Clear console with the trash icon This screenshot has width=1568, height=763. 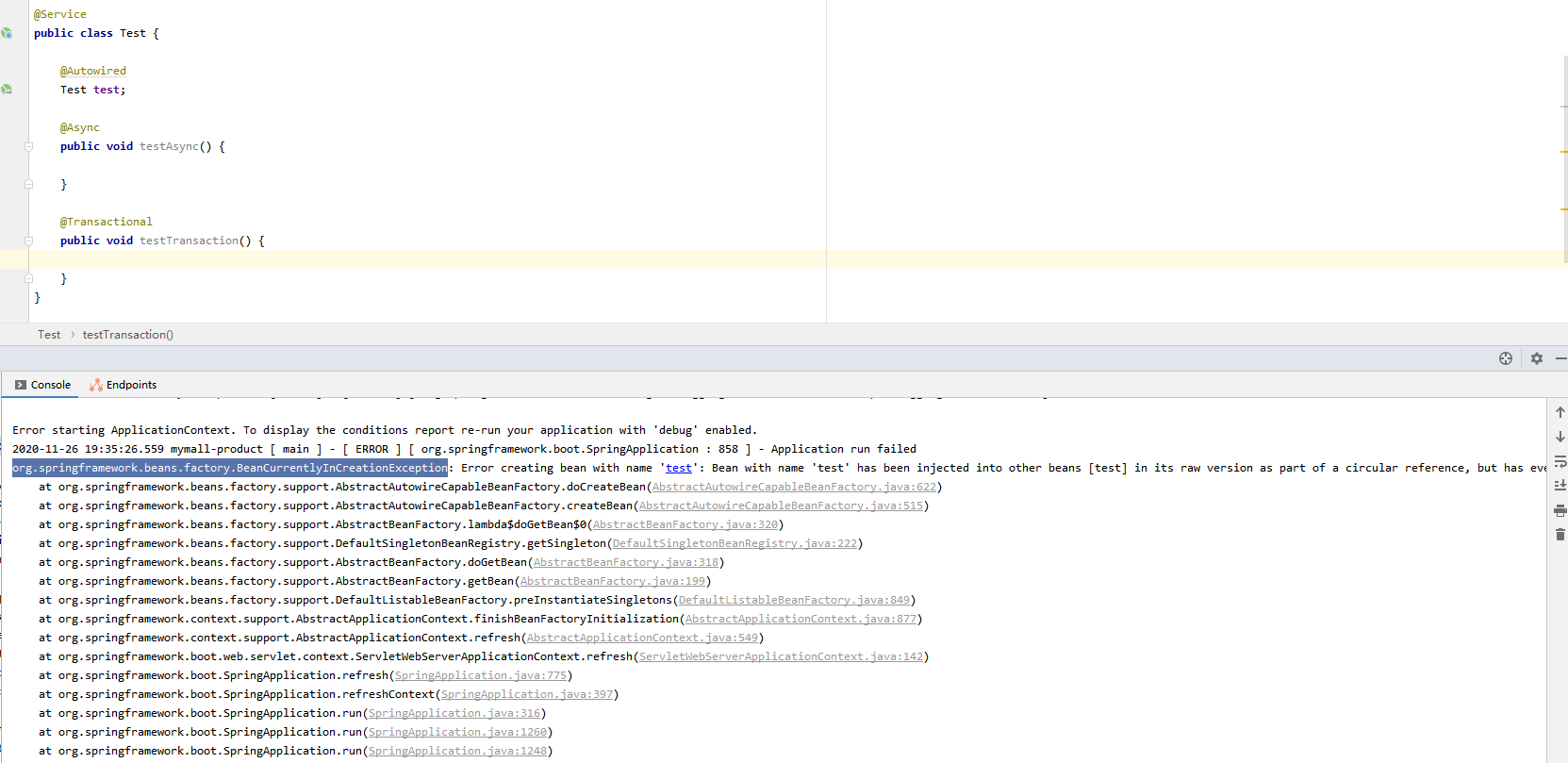(x=1560, y=534)
